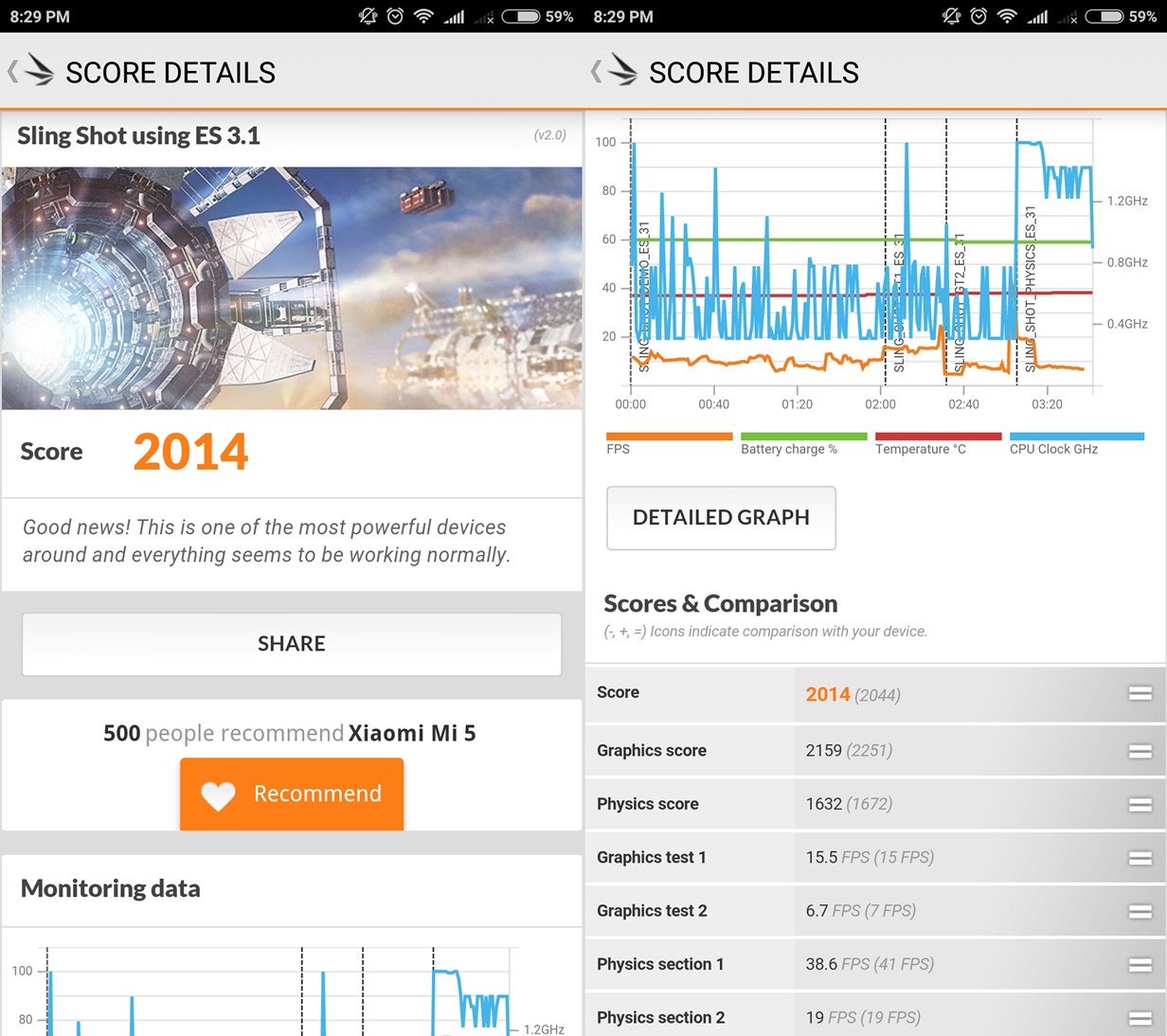This screenshot has height=1036, width=1167.
Task: Tap the back arrow logo in the right screen header
Action: (x=615, y=71)
